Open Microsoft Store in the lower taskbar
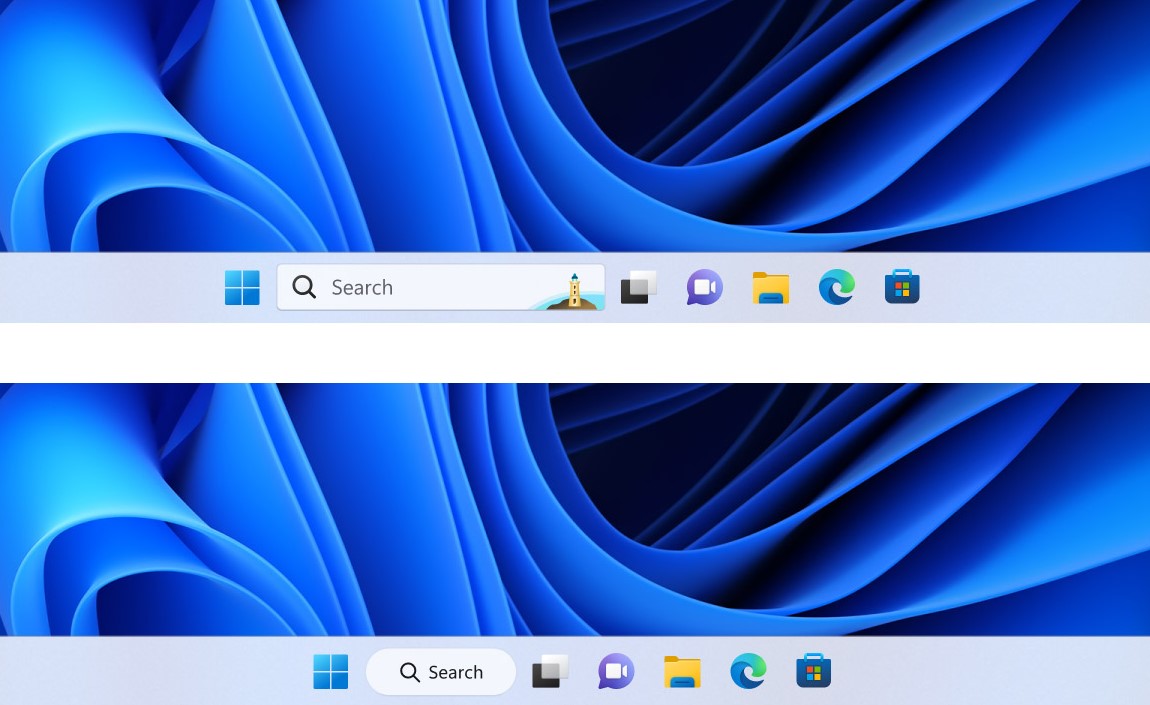Screen dimensions: 1150x705 click(813, 671)
